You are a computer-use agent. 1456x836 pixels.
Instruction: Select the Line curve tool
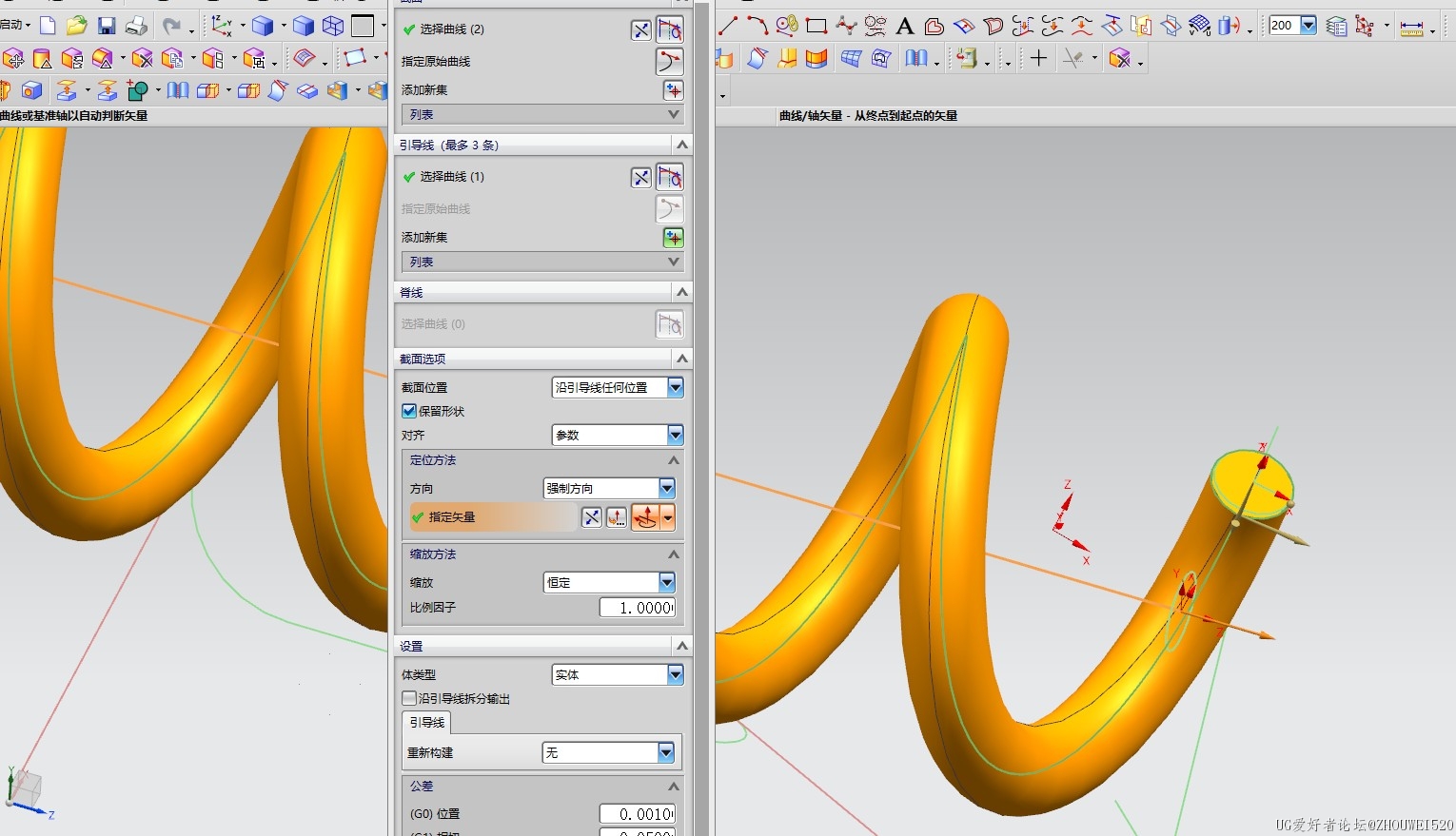[728, 26]
